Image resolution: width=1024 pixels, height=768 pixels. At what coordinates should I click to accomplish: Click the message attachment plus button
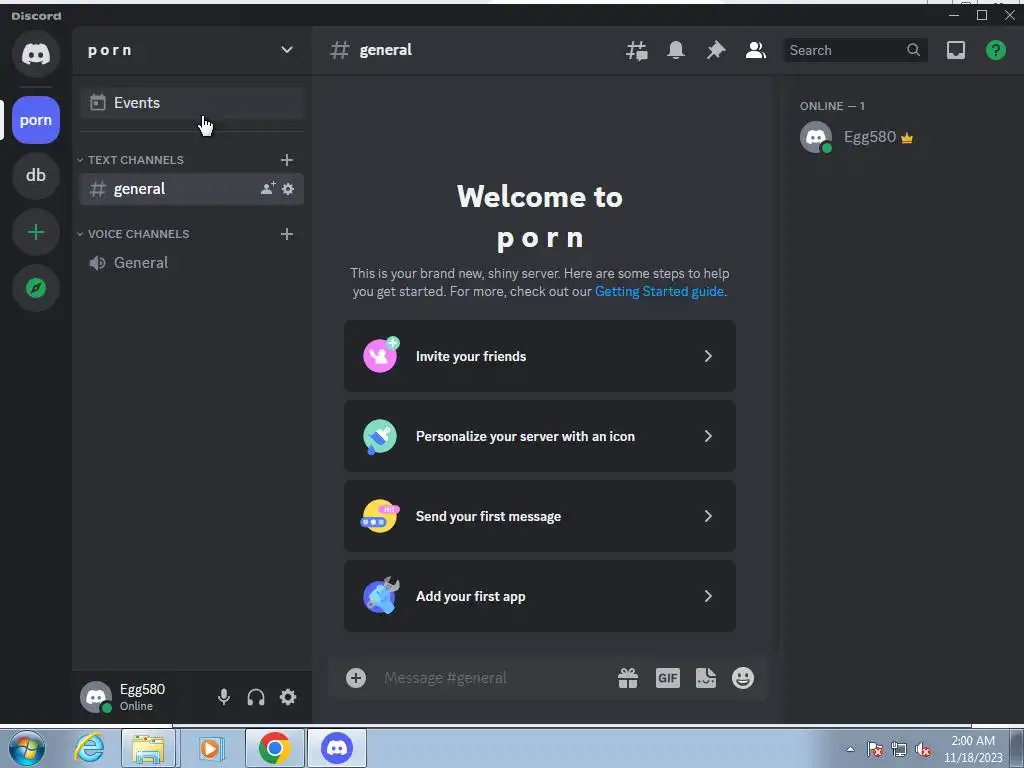tap(356, 678)
